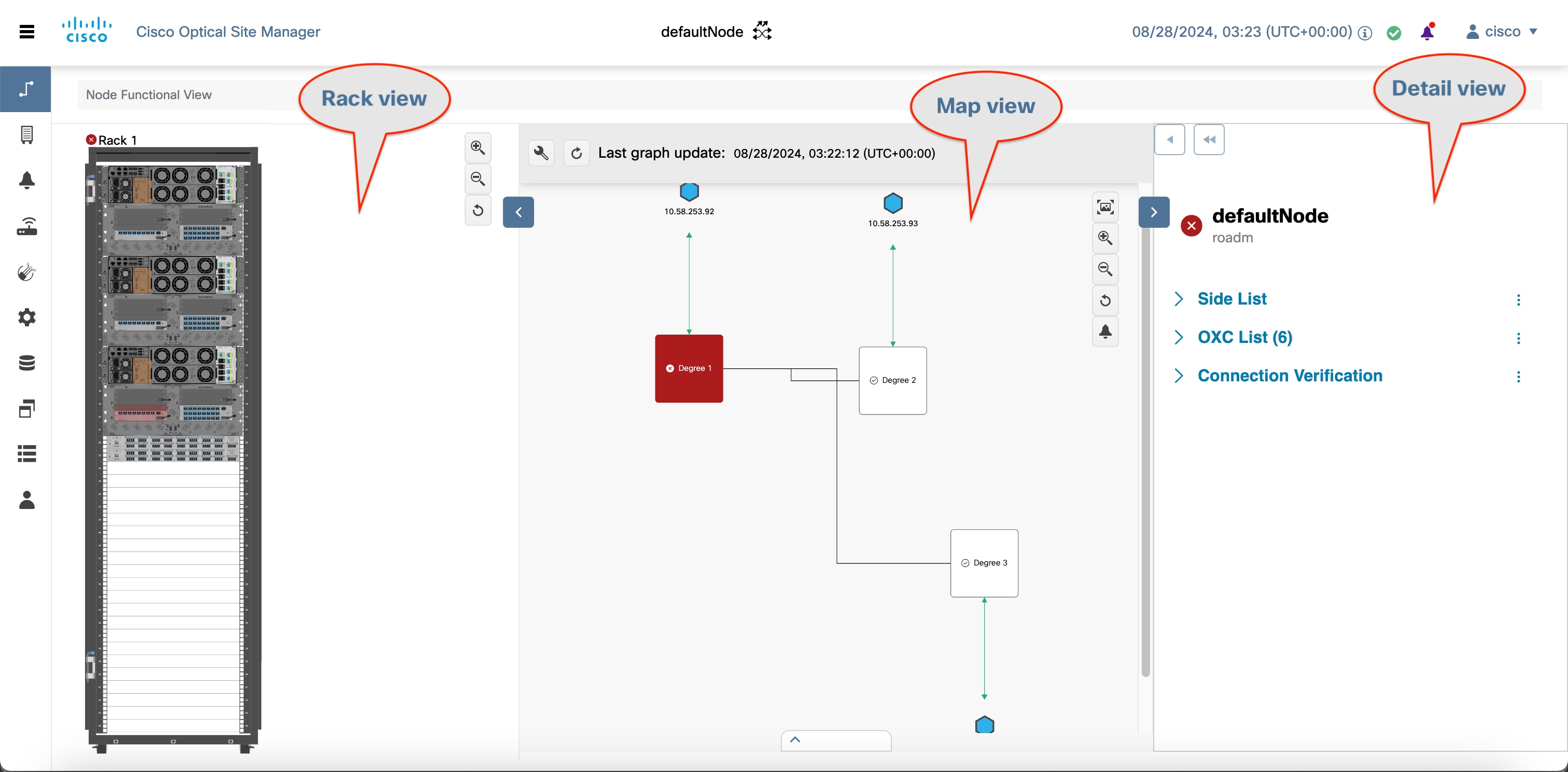The image size is (1568, 772).
Task: Click the Cisco logo
Action: tap(87, 31)
